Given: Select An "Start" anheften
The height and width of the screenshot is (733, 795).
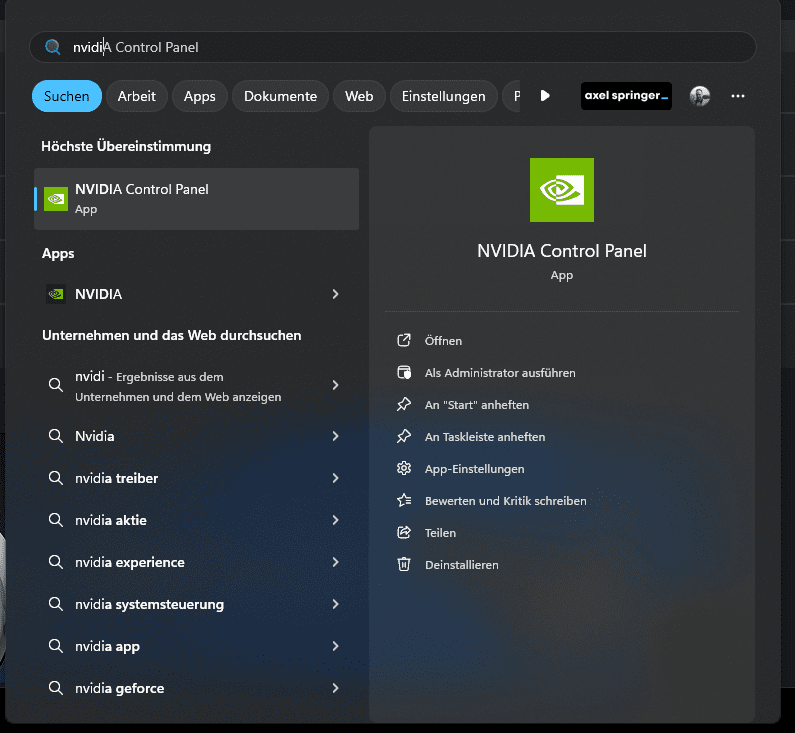Looking at the screenshot, I should pyautogui.click(x=477, y=405).
